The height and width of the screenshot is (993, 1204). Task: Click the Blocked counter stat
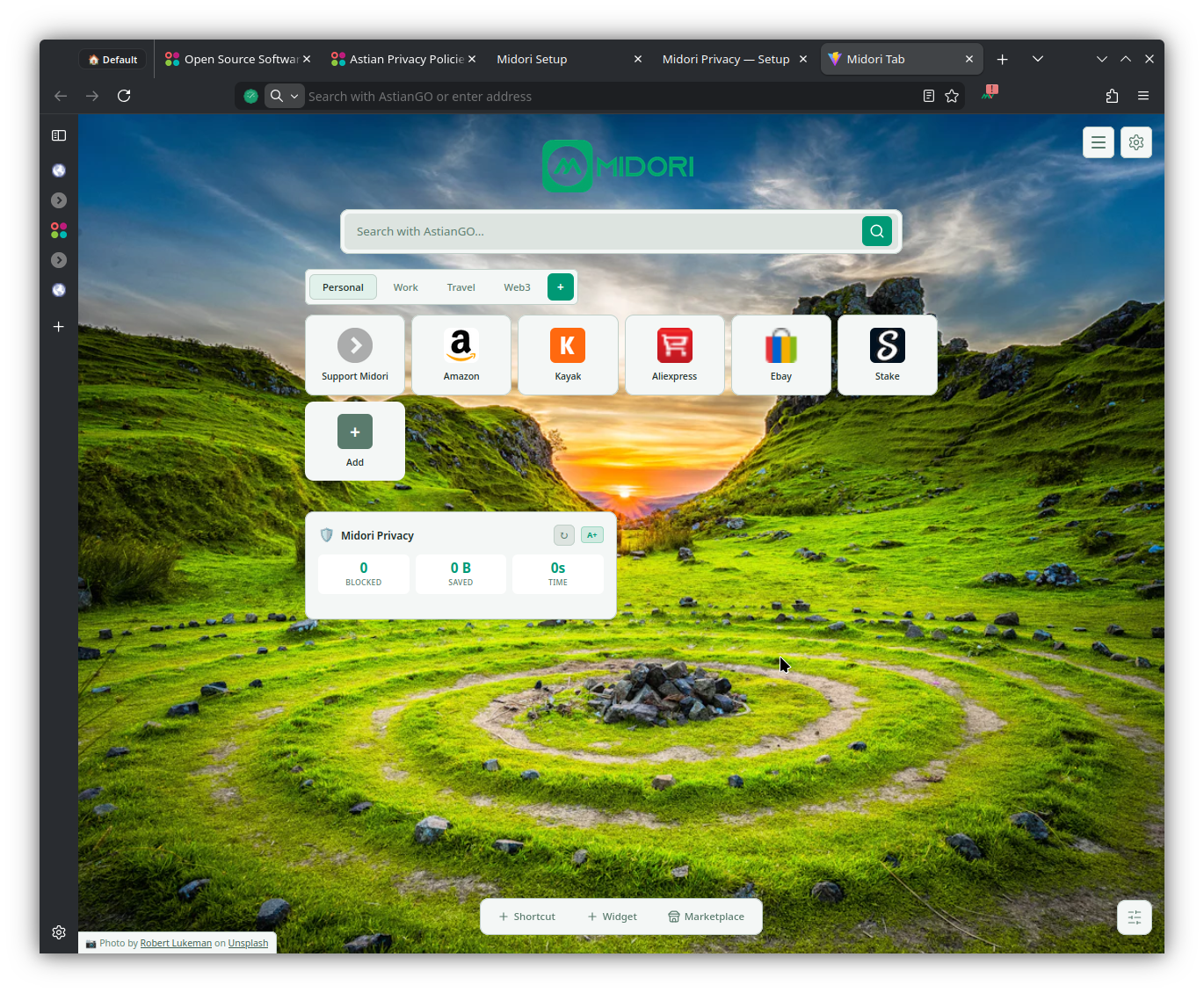[364, 574]
